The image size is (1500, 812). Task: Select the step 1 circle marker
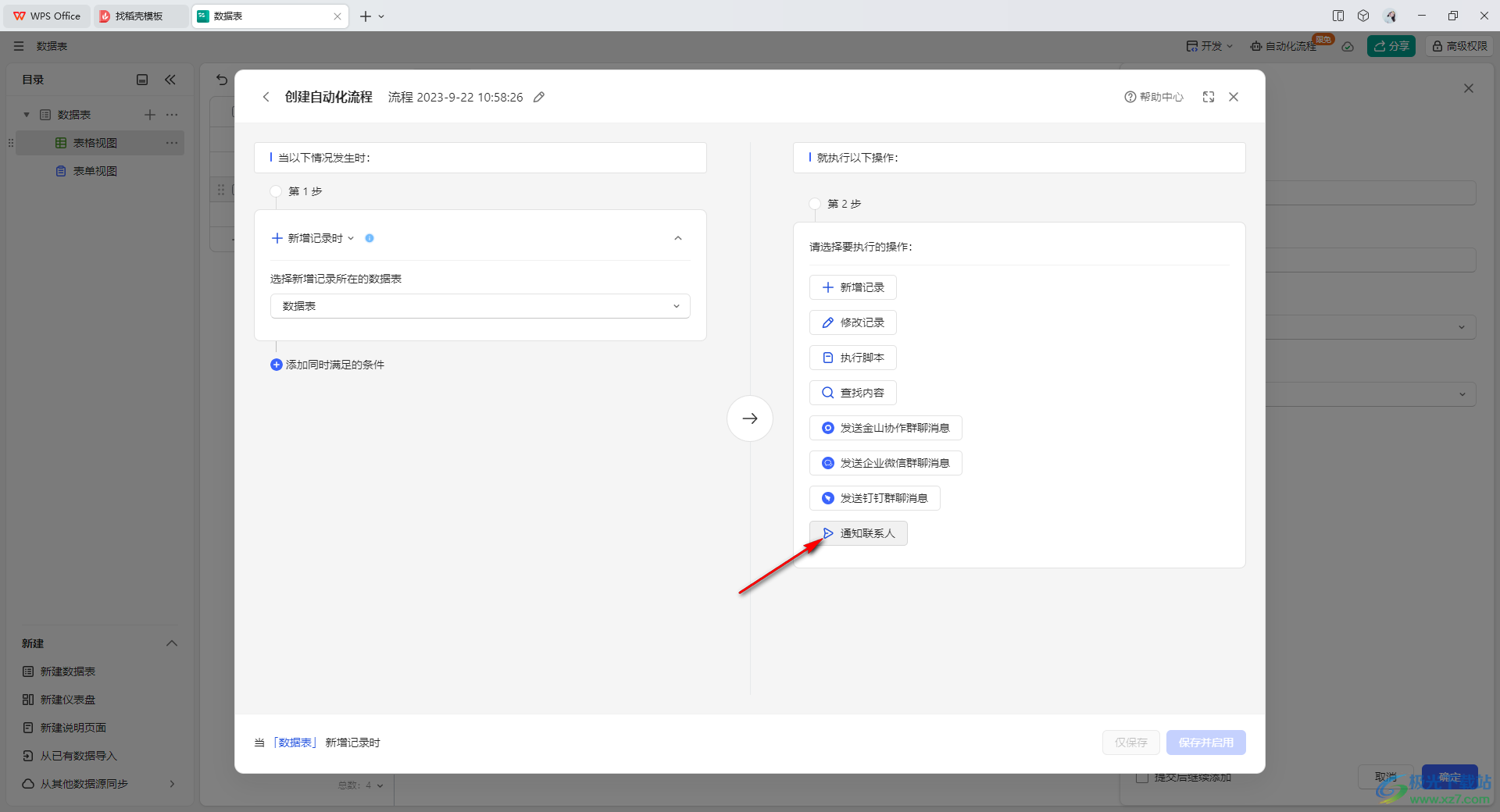point(276,191)
